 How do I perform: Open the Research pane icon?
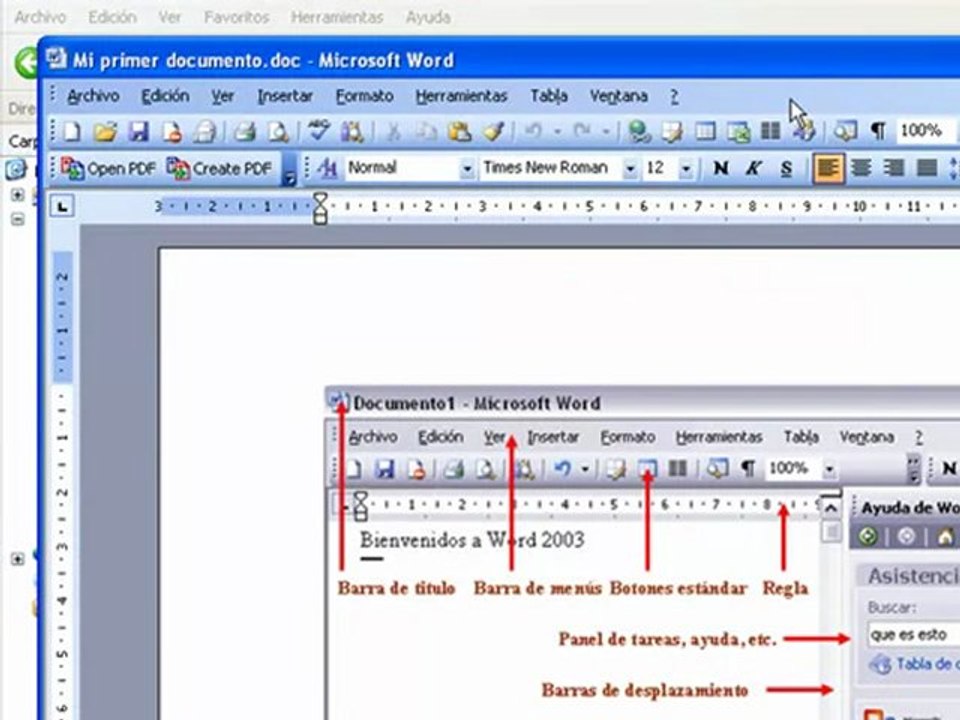click(353, 131)
